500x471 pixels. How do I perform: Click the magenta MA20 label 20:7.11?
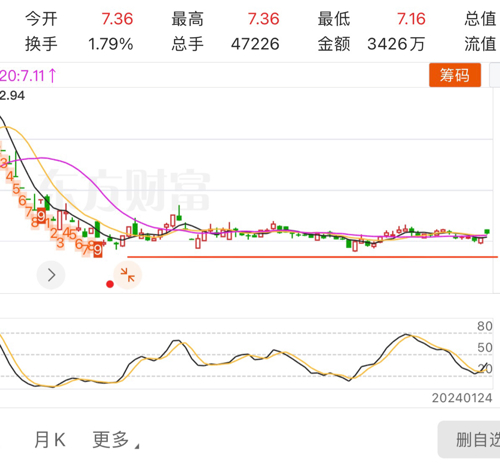22,76
